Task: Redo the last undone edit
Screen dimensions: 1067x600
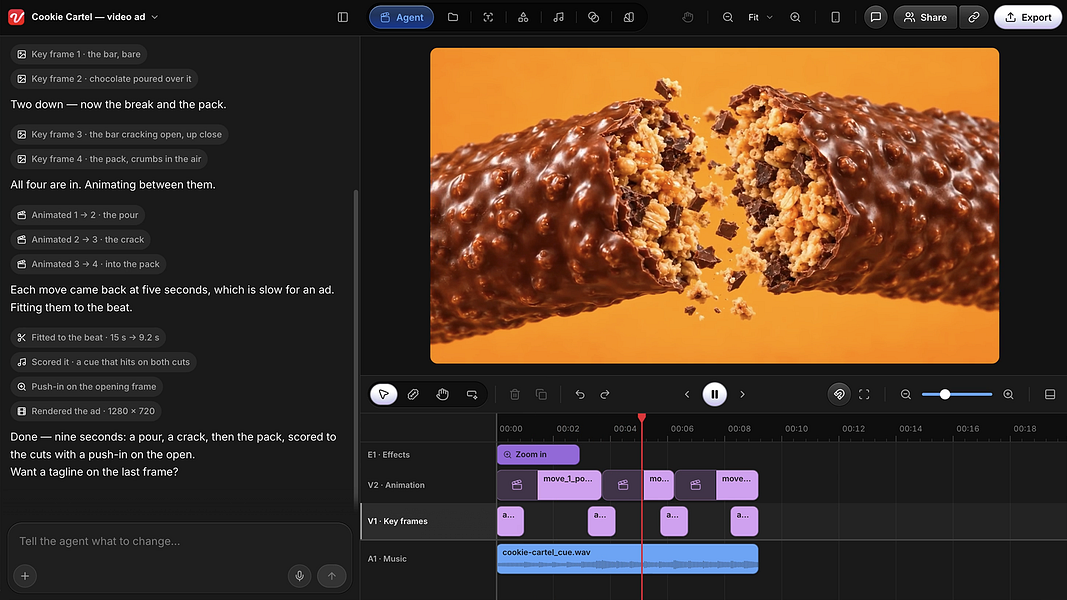Action: pos(605,395)
